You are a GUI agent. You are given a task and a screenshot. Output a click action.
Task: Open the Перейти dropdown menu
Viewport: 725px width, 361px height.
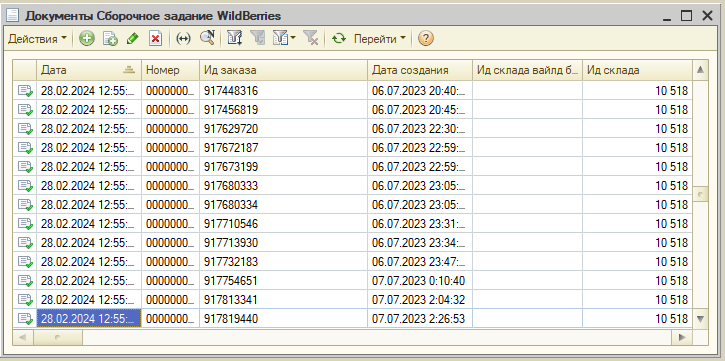point(380,39)
